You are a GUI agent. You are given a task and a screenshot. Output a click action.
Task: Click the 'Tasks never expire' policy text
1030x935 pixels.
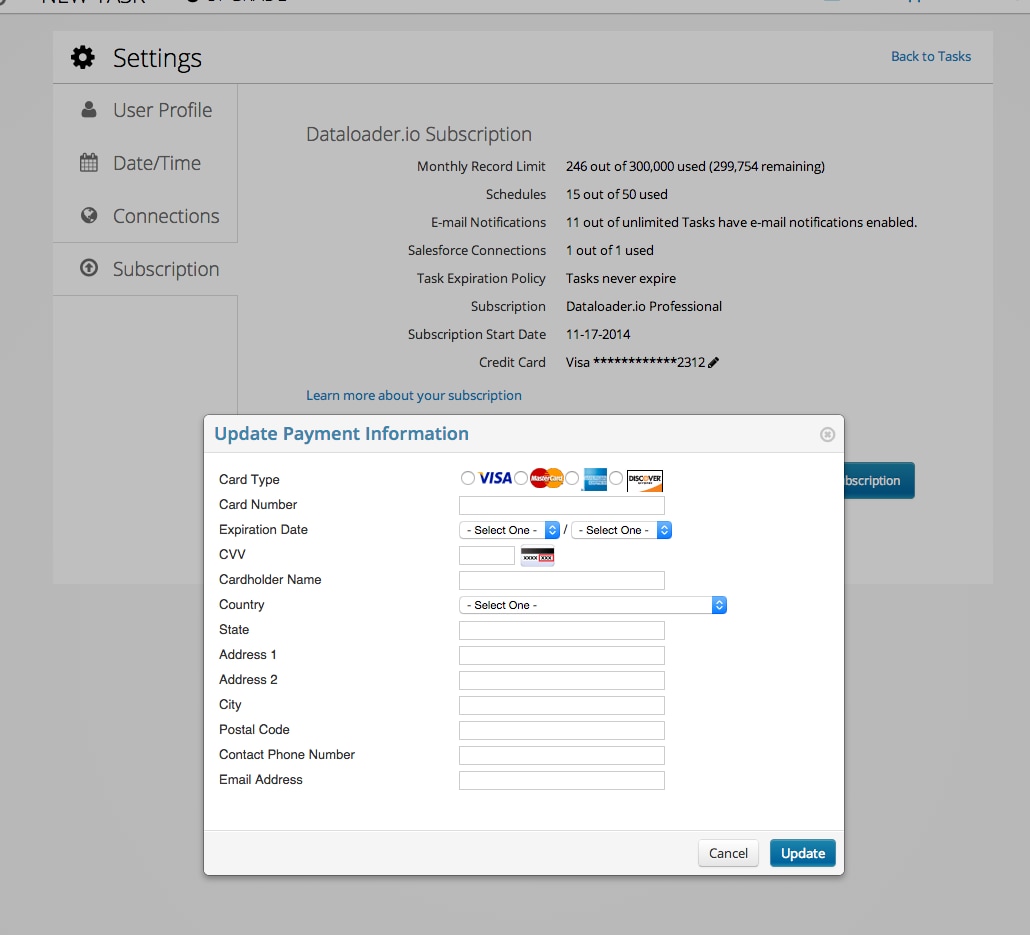coord(621,279)
